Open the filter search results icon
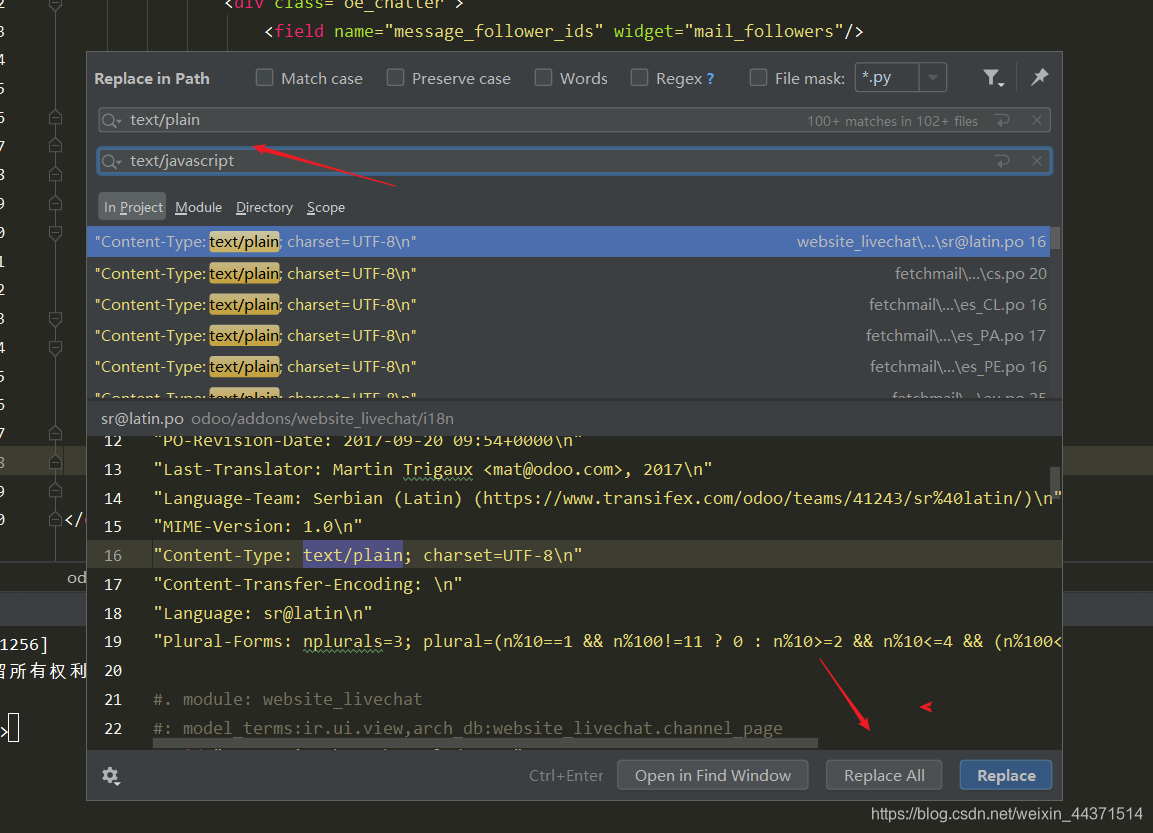The height and width of the screenshot is (833, 1153). (x=993, y=78)
